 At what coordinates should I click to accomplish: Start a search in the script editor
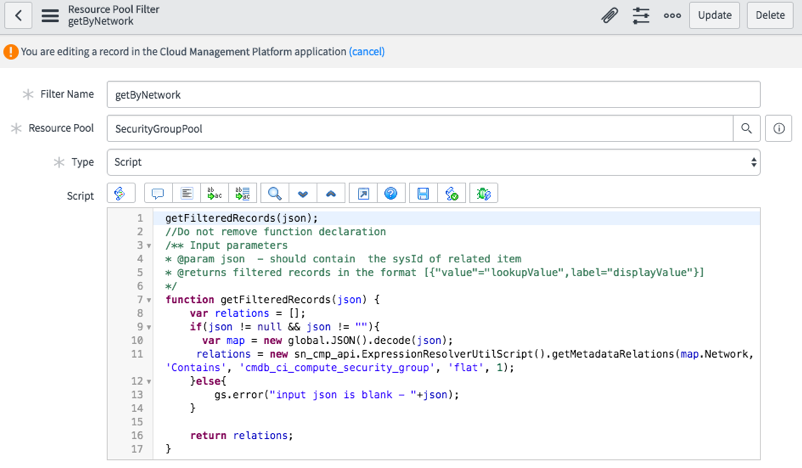pyautogui.click(x=275, y=193)
